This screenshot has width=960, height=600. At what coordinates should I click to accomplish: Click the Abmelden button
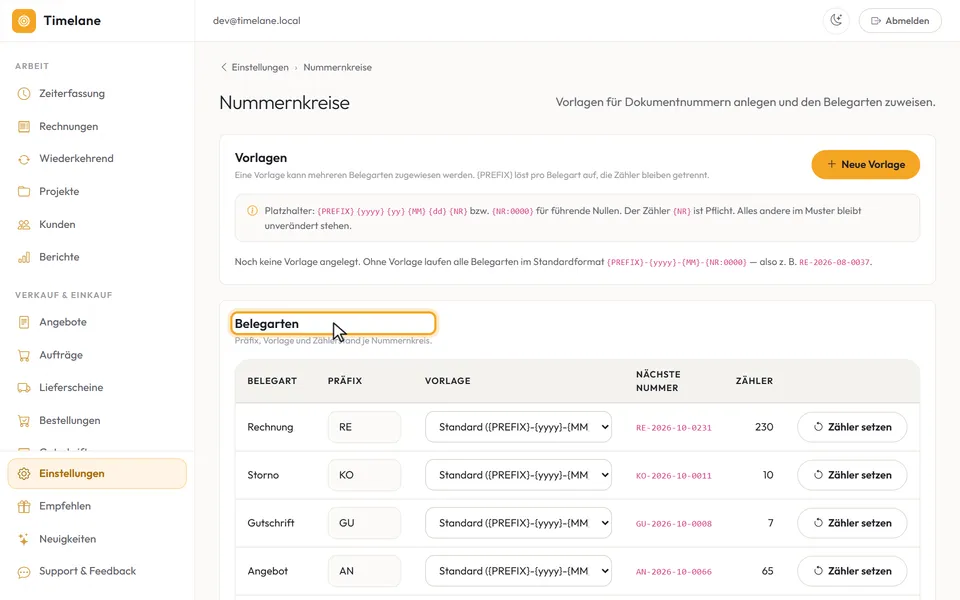pos(900,21)
